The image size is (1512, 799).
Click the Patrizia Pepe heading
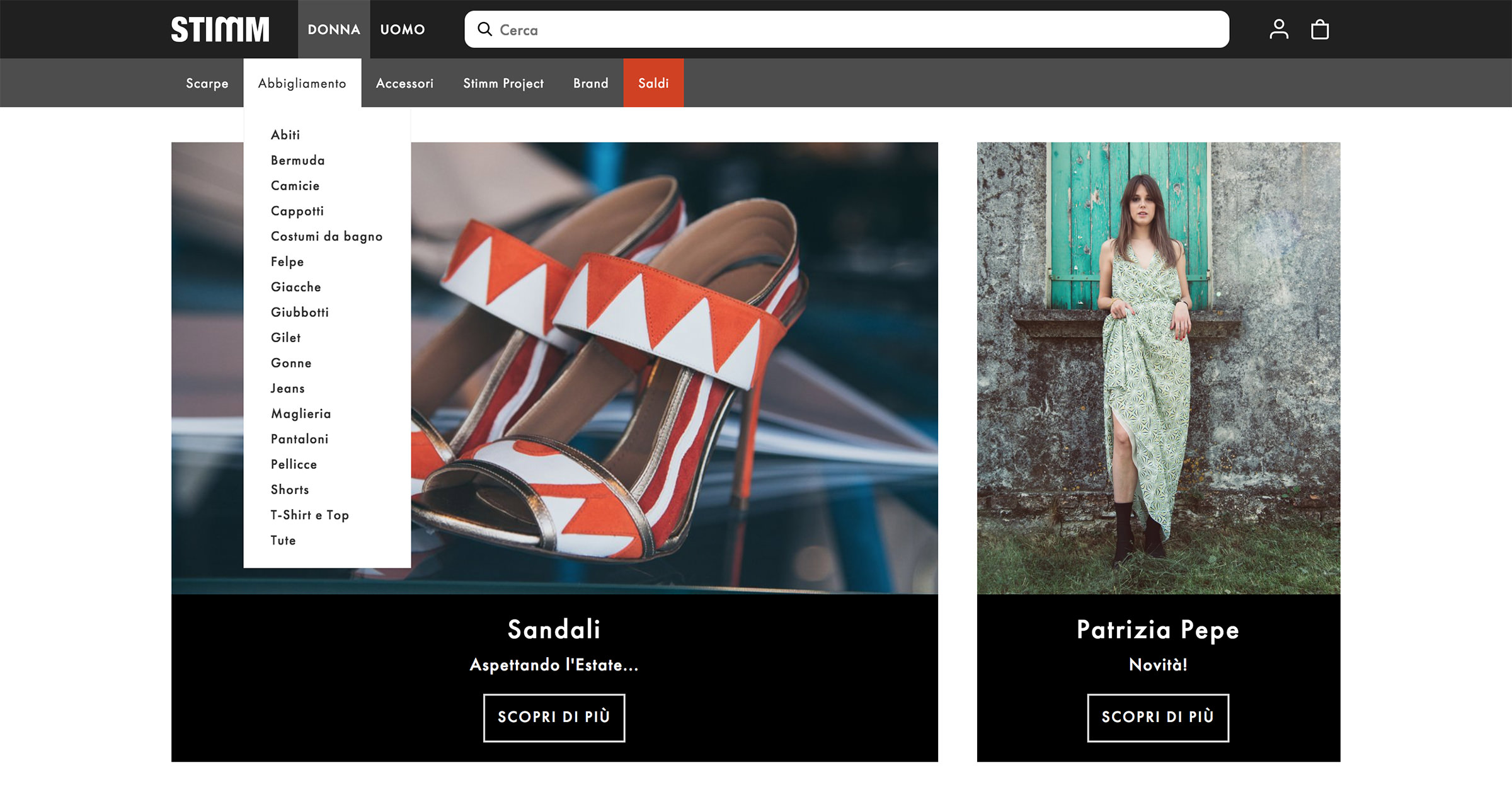pyautogui.click(x=1158, y=629)
